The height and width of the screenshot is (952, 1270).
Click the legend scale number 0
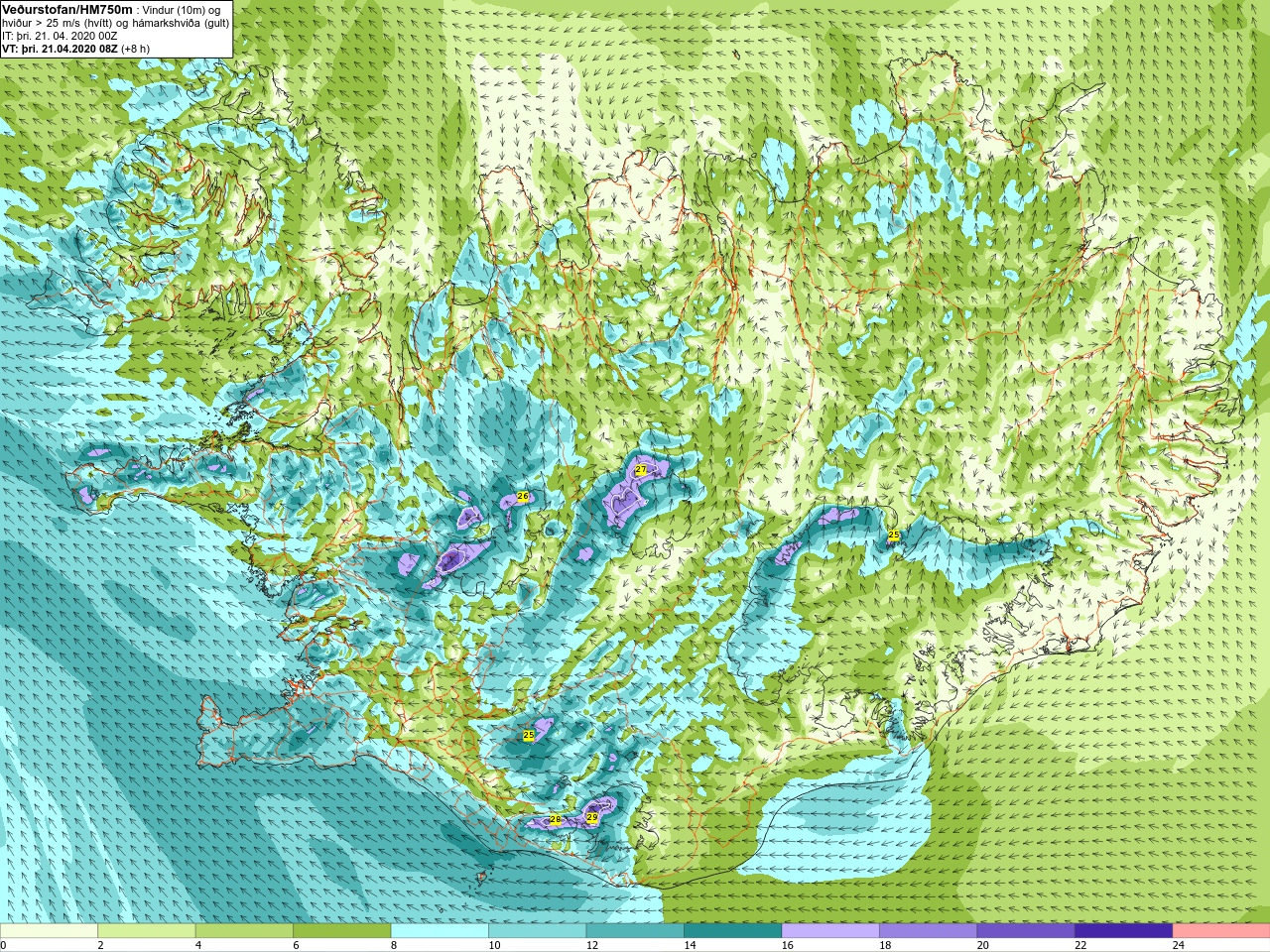point(3,945)
